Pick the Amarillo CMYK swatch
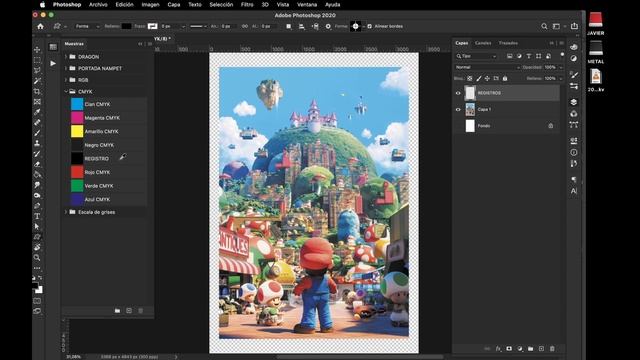The width and height of the screenshot is (640, 360). pos(108,131)
